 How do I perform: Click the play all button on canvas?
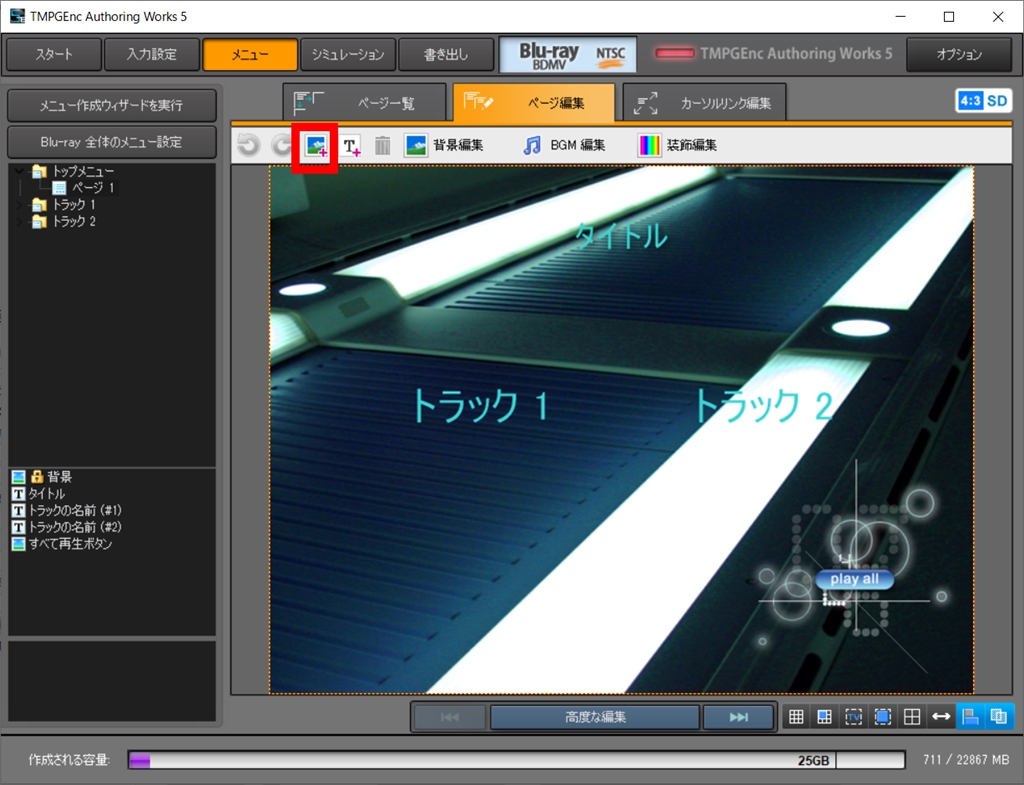tap(854, 579)
